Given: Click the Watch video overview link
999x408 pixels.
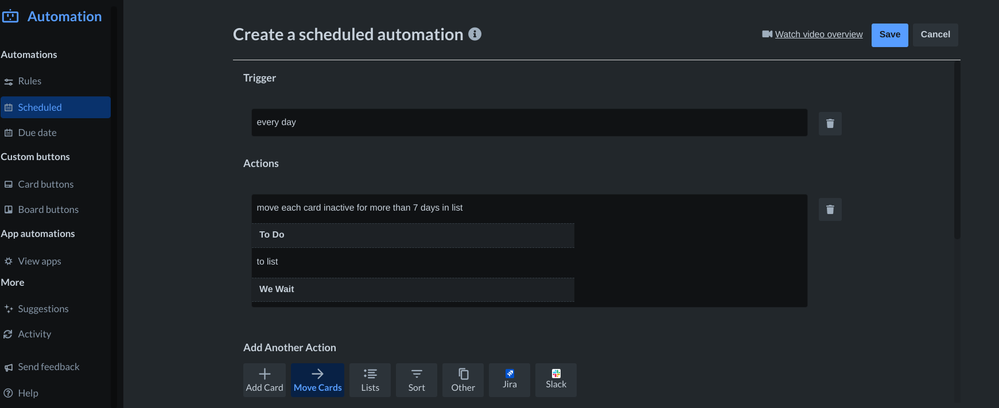Looking at the screenshot, I should (819, 34).
